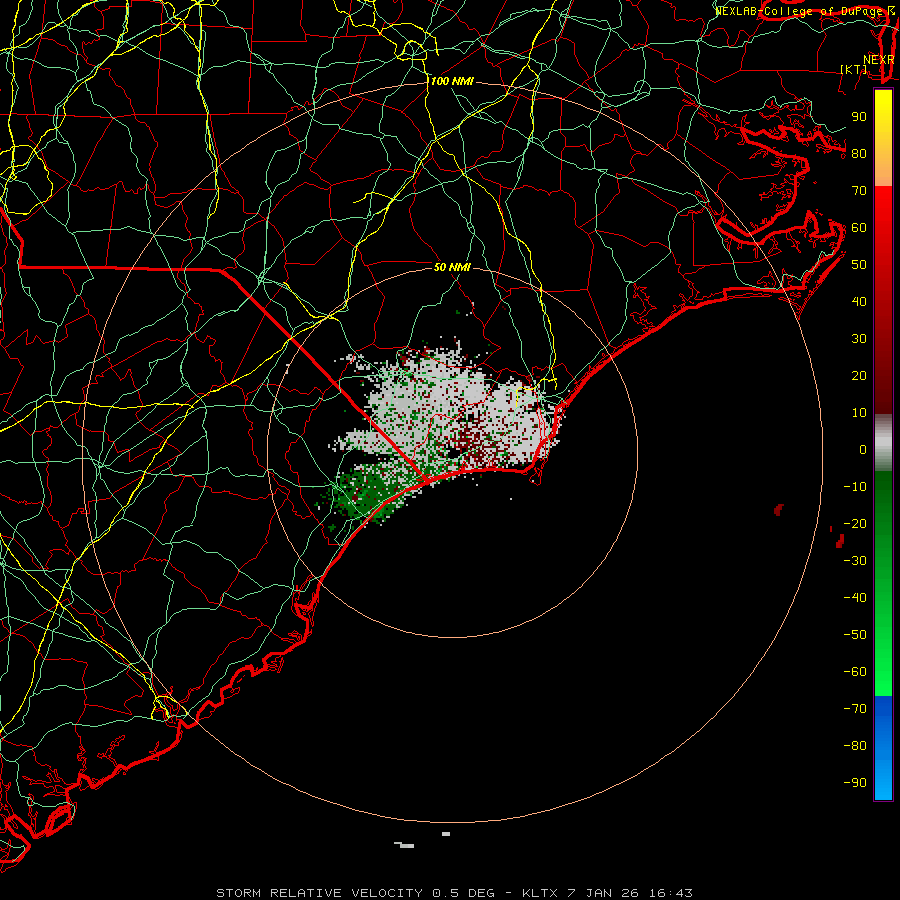The width and height of the screenshot is (900, 900).
Task: Click the 10 value on the velocity scale
Action: pos(859,413)
